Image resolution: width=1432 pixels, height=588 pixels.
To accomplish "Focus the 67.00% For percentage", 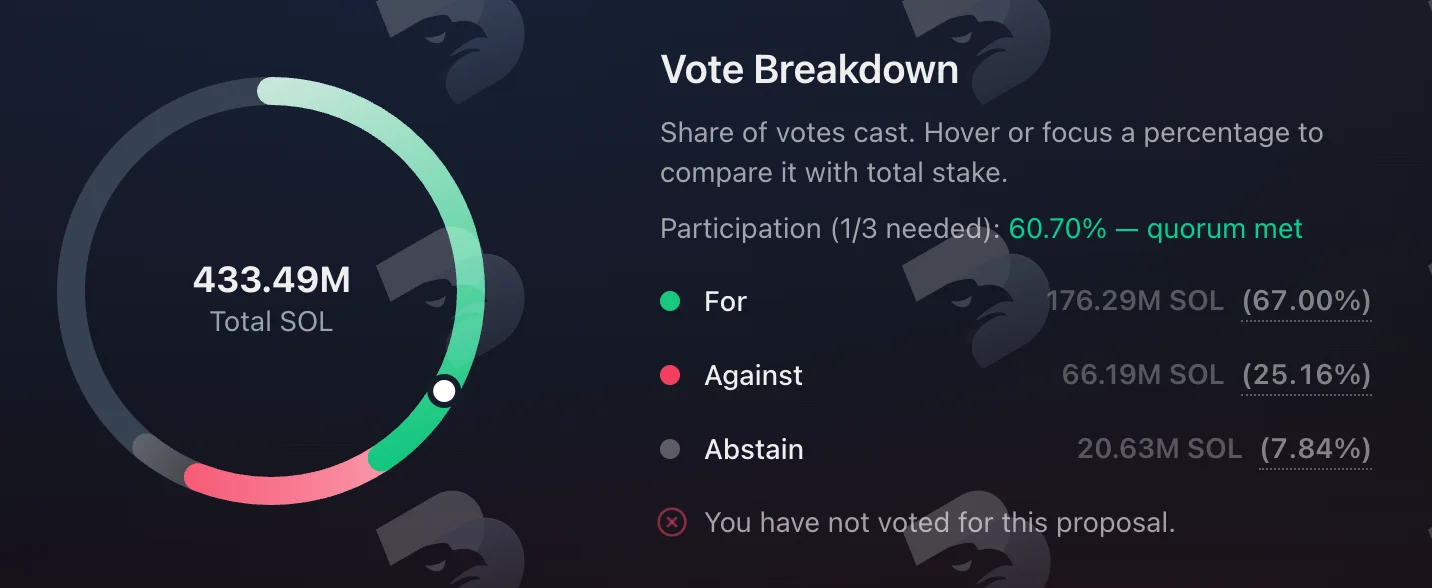I will click(x=1306, y=301).
